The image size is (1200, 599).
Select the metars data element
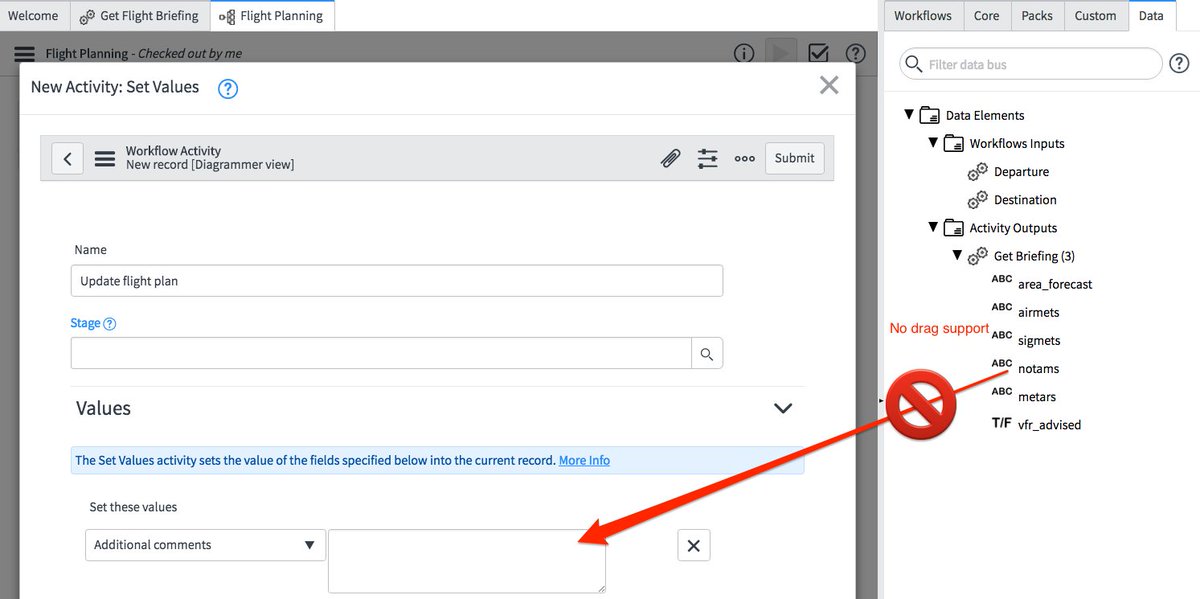click(1037, 396)
